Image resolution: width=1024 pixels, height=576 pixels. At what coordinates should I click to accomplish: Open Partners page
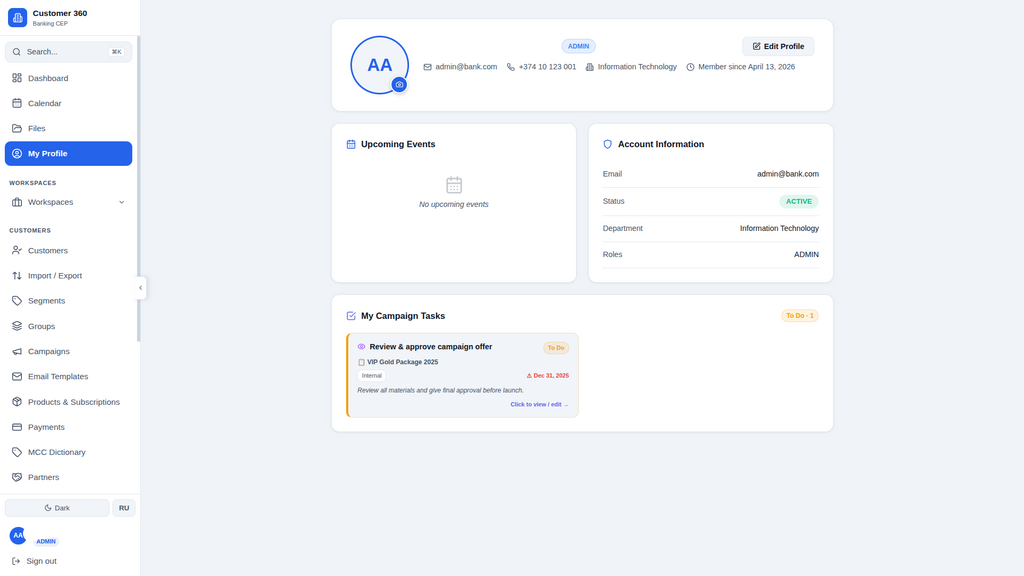click(69, 477)
